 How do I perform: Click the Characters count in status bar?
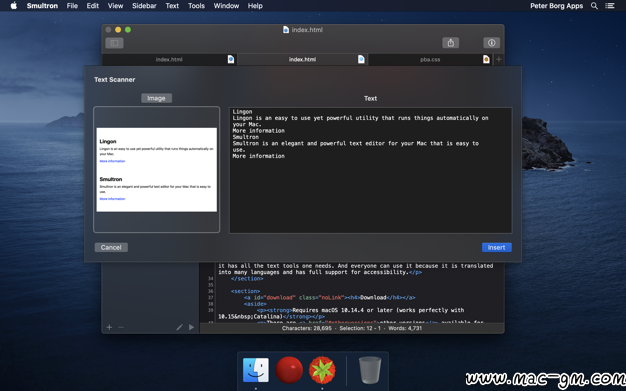(307, 328)
